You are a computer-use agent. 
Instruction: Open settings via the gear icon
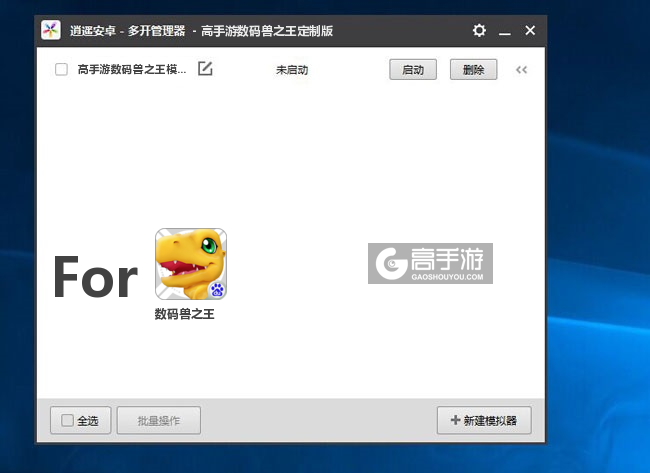tap(479, 30)
